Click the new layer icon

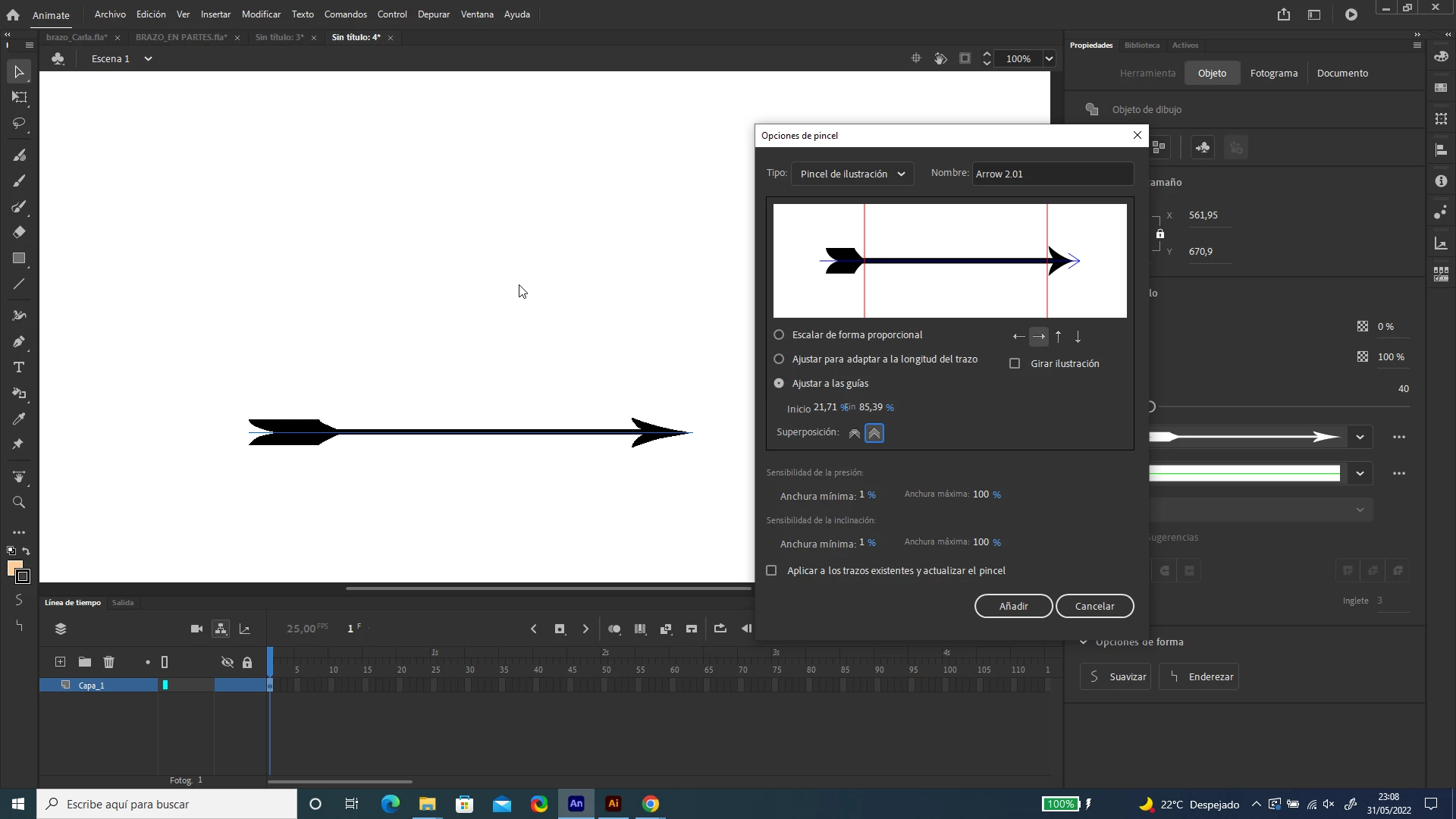pos(60,662)
